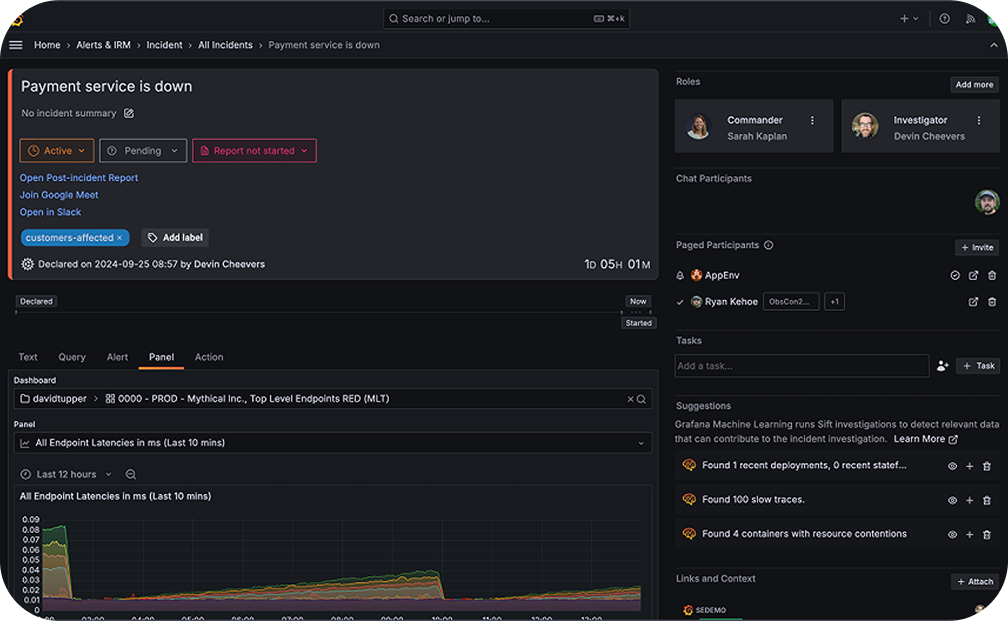1008x621 pixels.
Task: Open Ryan Kehoe's external link icon
Action: 973,302
